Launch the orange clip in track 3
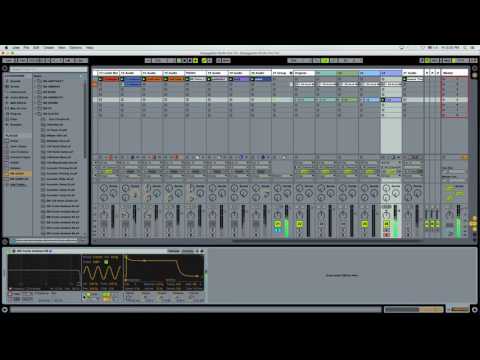Viewport: 480px width, 360px height. [144, 79]
